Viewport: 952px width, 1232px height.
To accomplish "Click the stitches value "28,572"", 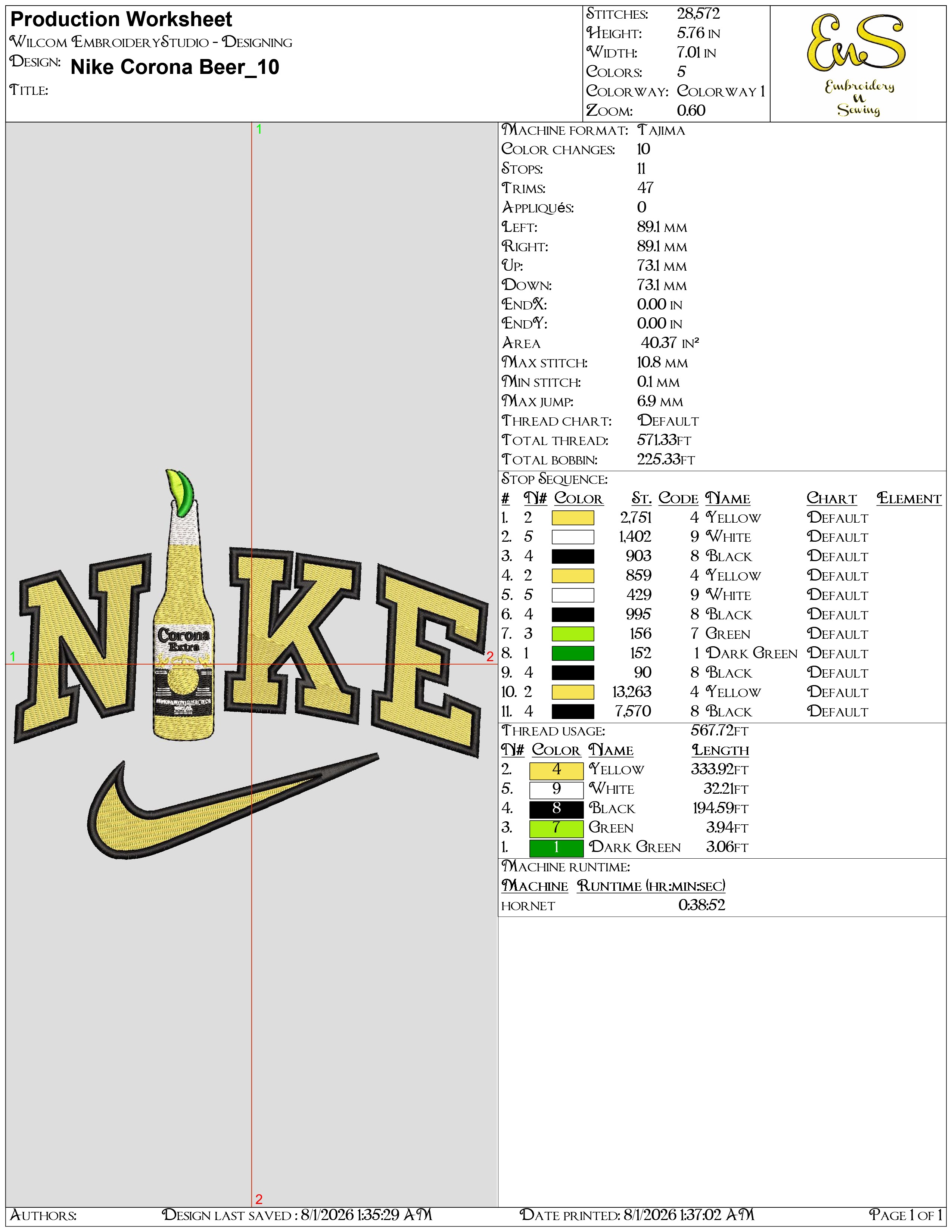I will pos(698,13).
